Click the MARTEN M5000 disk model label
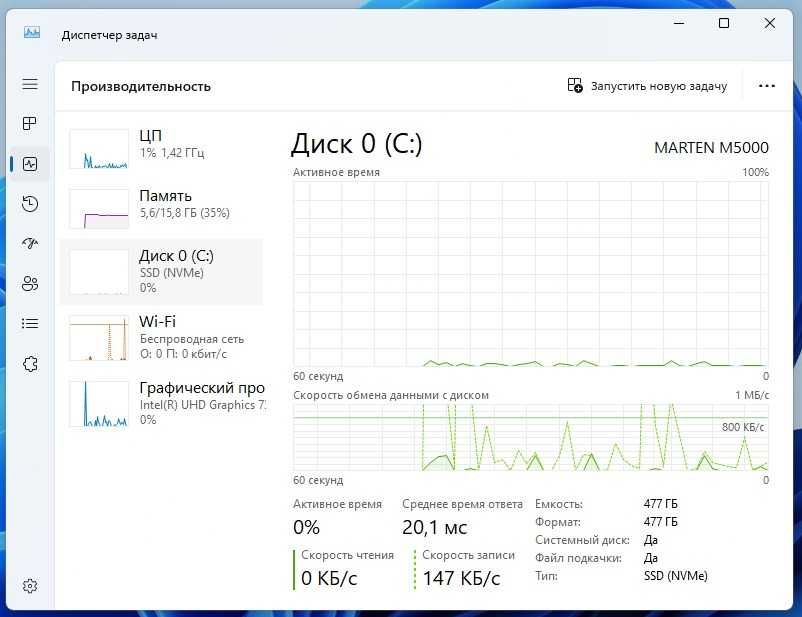The width and height of the screenshot is (802, 617). pos(711,148)
